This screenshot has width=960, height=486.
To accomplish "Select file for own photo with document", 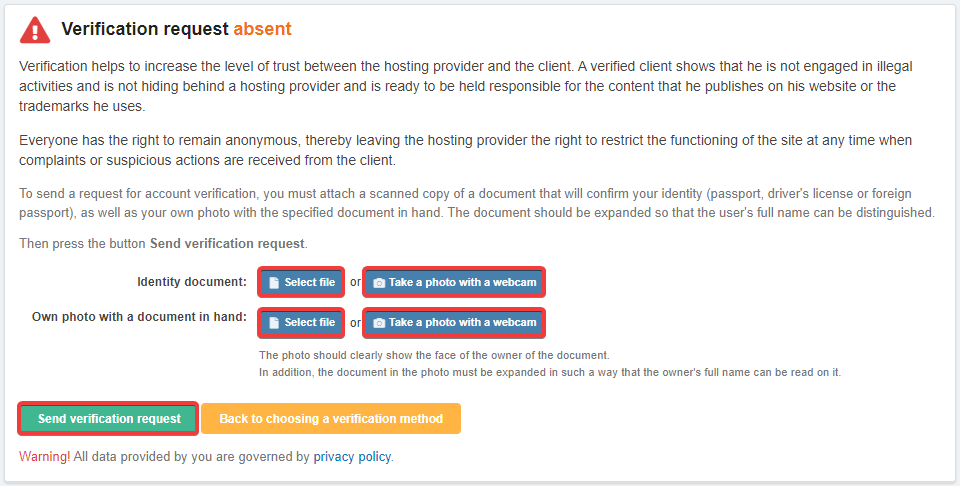I will click(302, 323).
